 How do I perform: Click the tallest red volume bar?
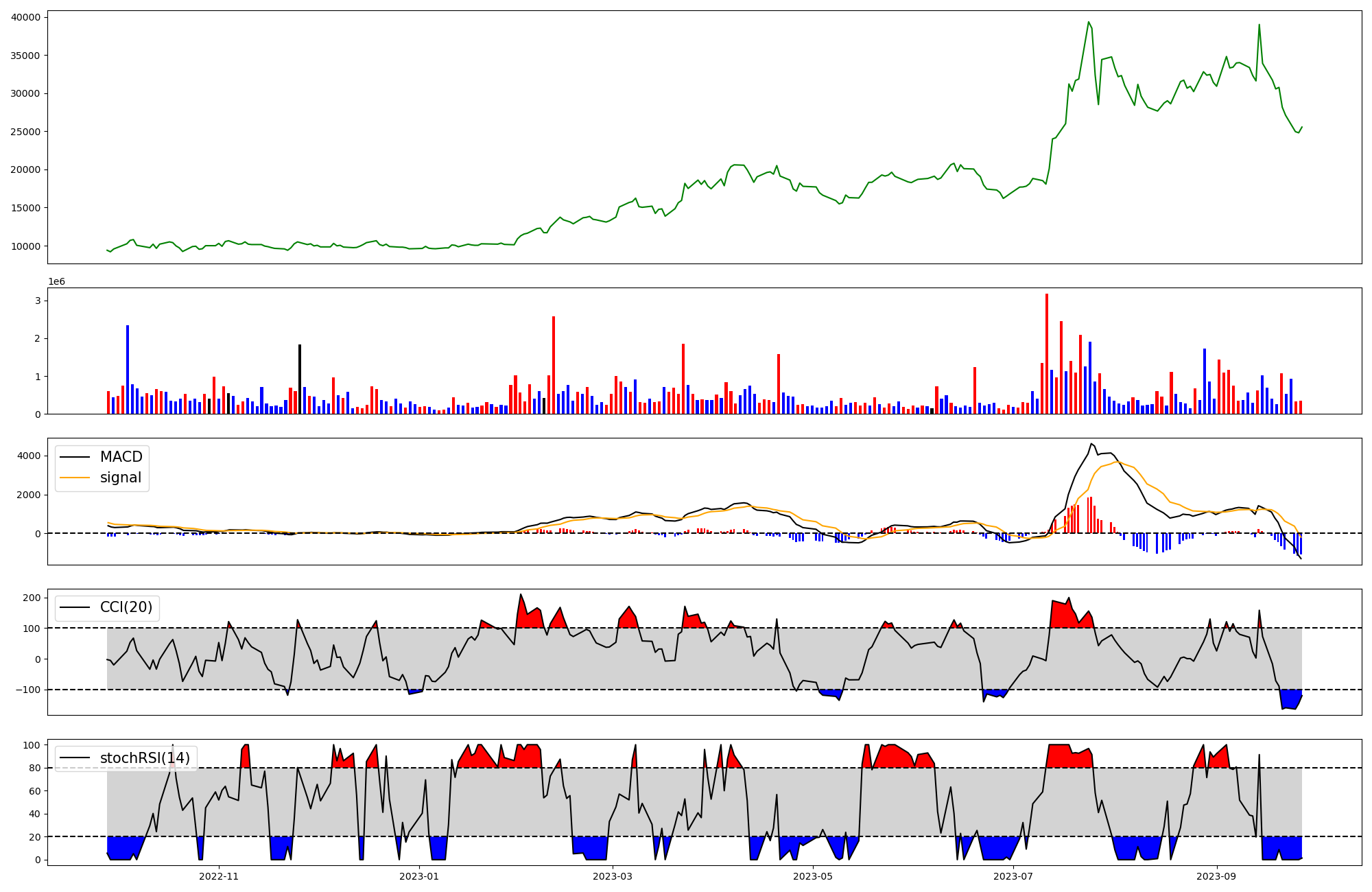(x=1047, y=353)
